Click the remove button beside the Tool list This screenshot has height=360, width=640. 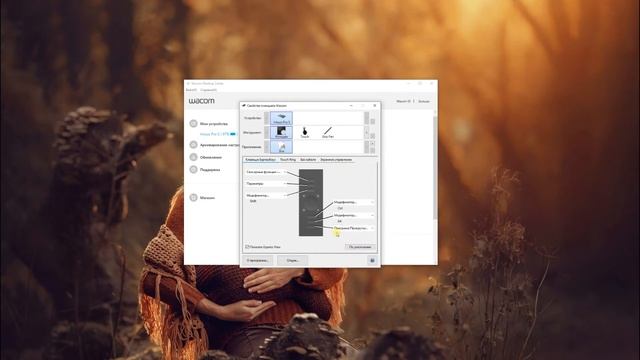coord(372,136)
